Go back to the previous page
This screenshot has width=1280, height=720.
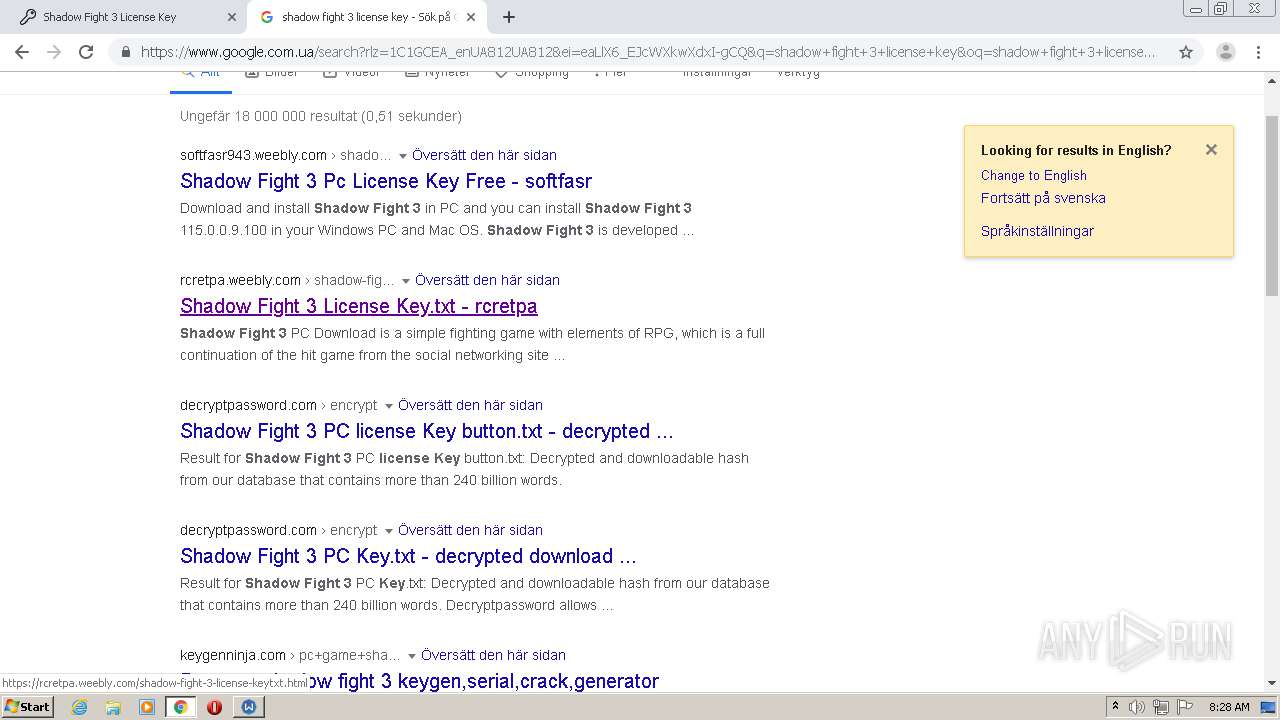[x=22, y=52]
